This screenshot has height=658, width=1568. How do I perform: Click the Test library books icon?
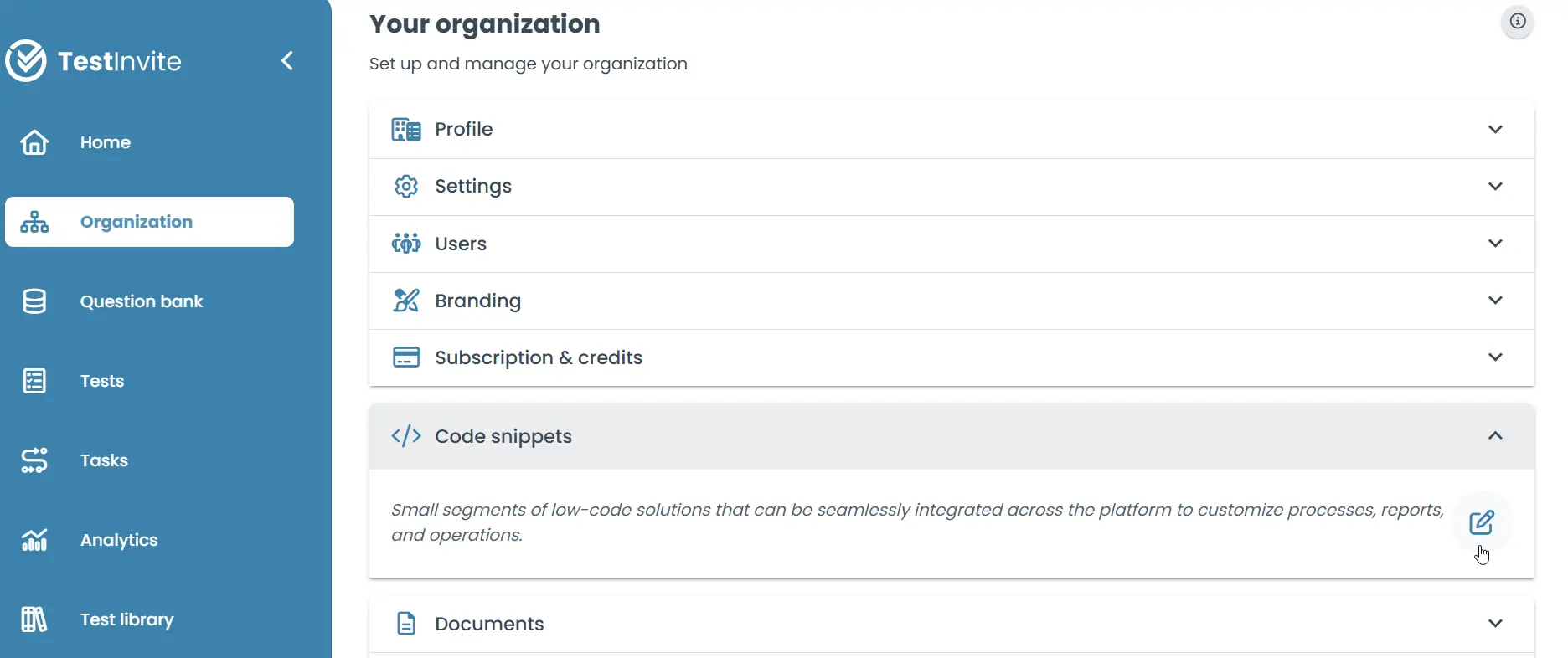[34, 619]
